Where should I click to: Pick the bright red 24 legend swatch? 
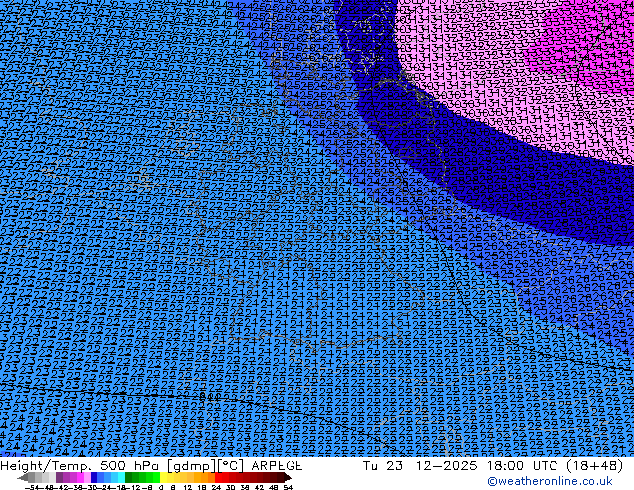point(218,477)
